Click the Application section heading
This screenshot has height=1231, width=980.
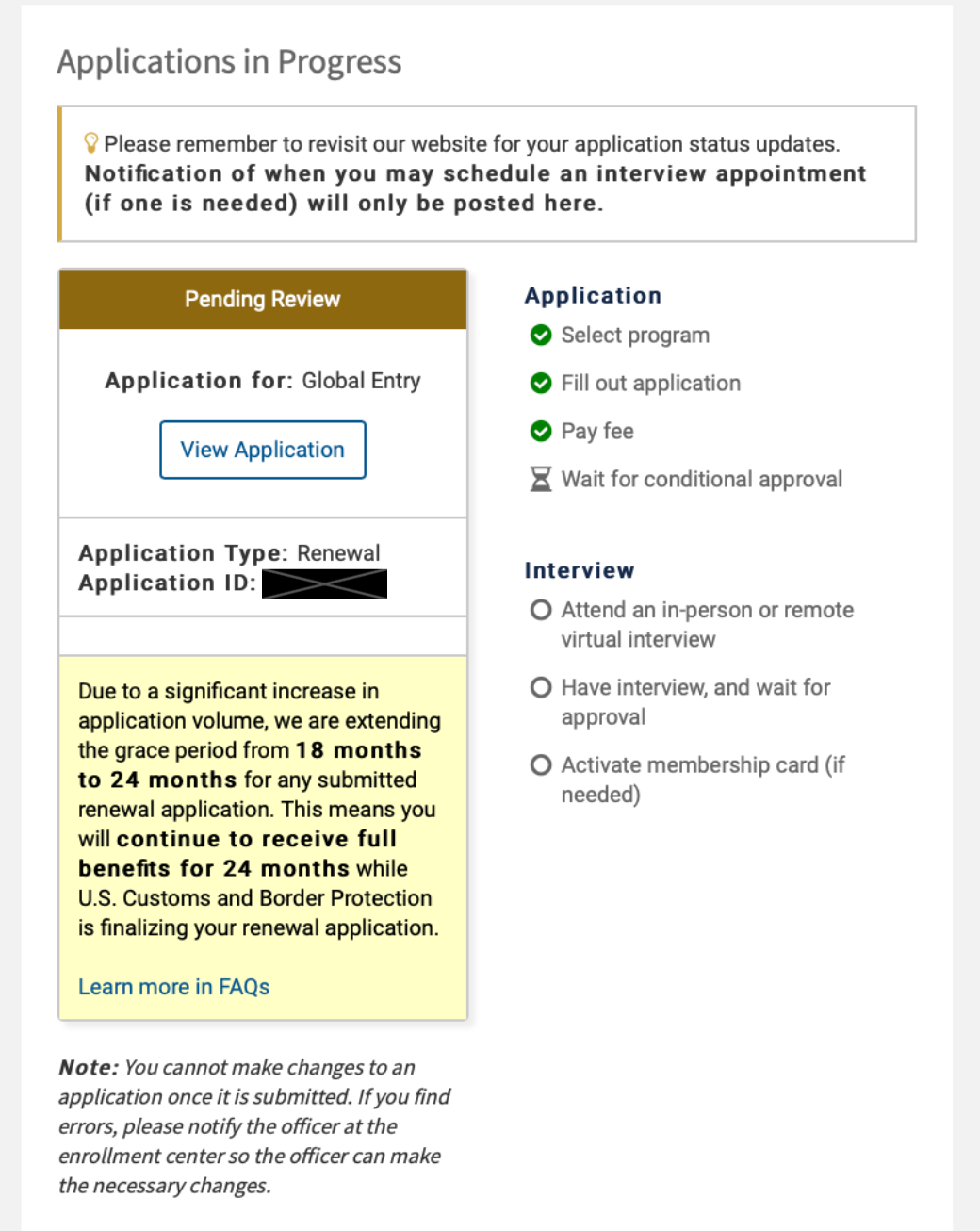pos(593,295)
